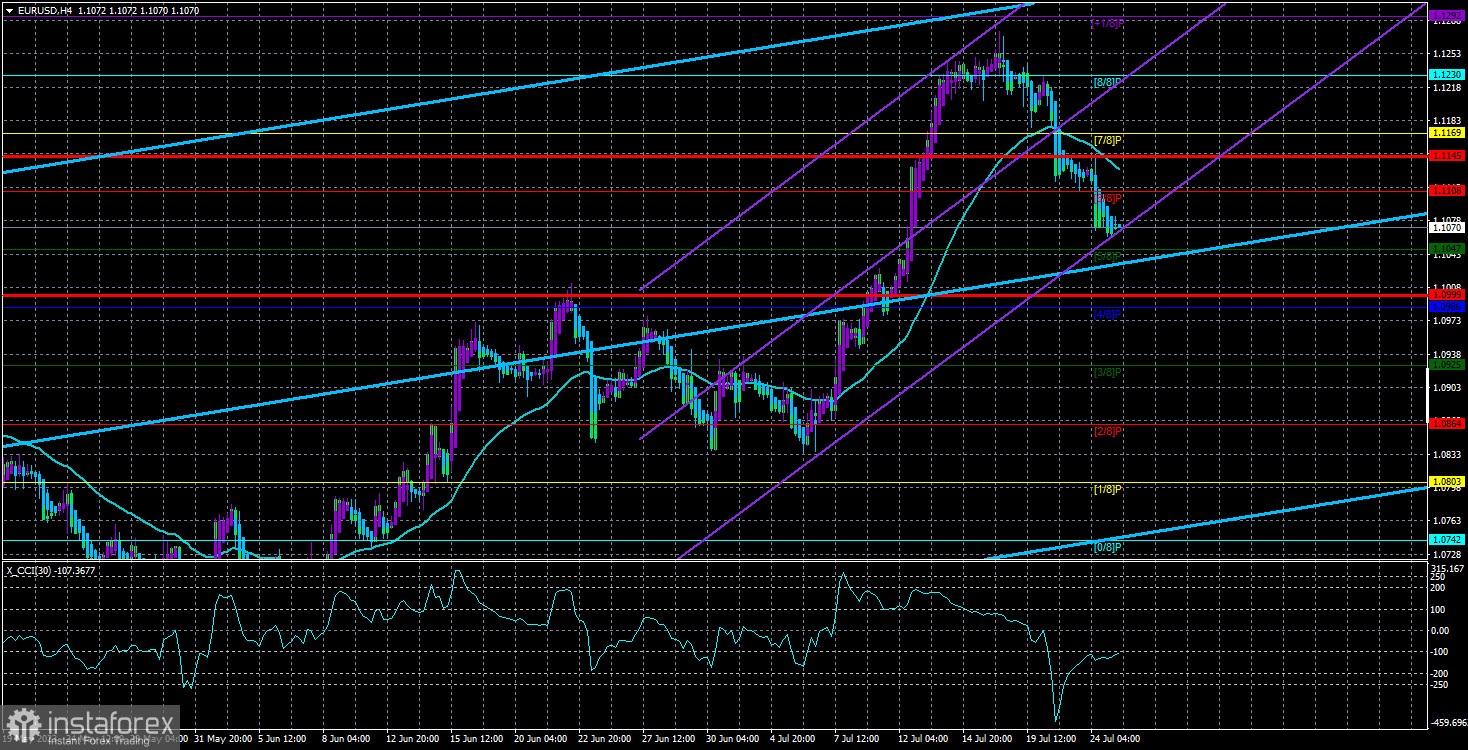
Task: Click the 1.0742 price tag
Action: pyautogui.click(x=1447, y=540)
